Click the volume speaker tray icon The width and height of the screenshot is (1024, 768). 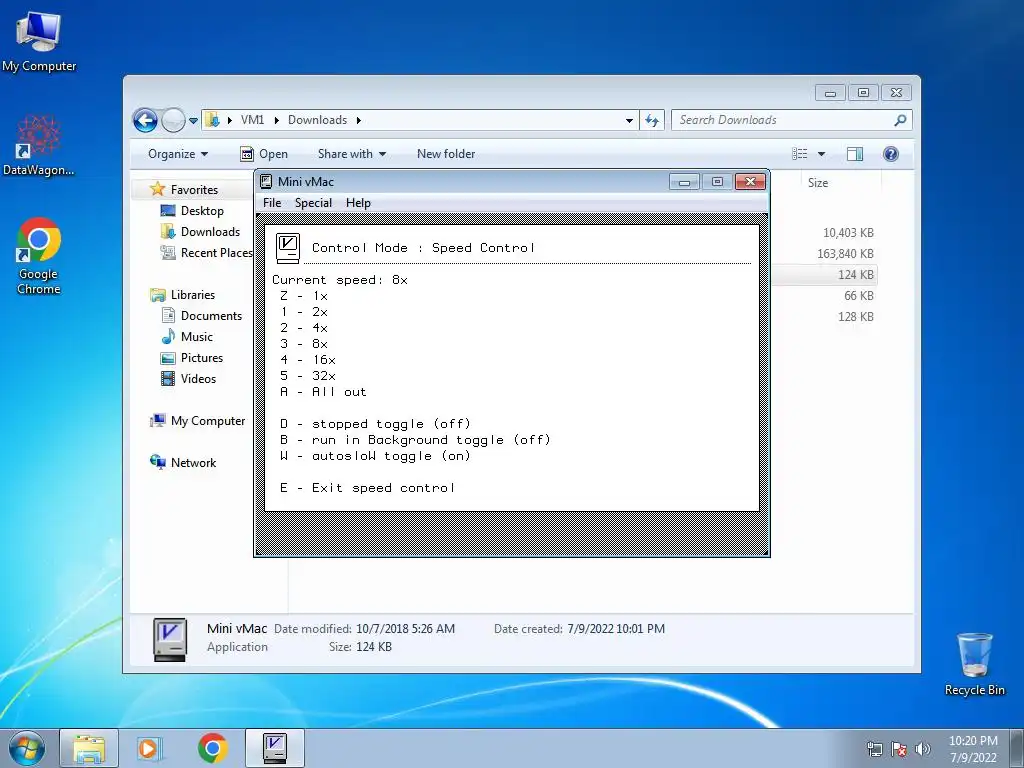(x=923, y=749)
